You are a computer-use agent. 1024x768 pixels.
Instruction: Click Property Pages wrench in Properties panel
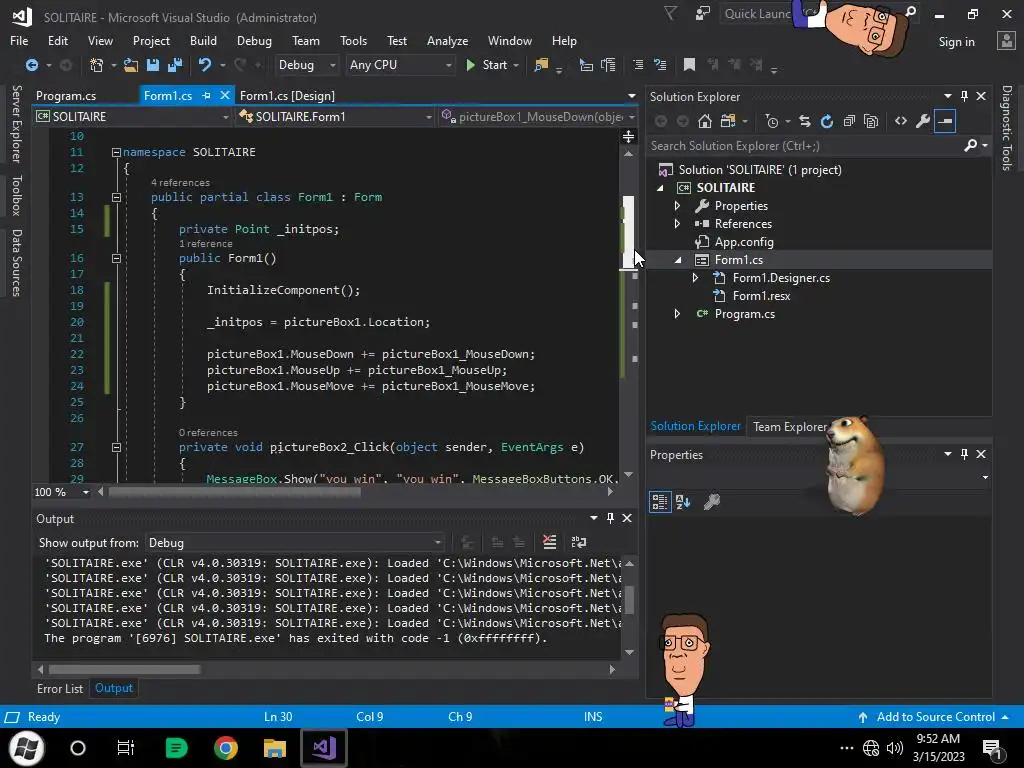point(712,502)
